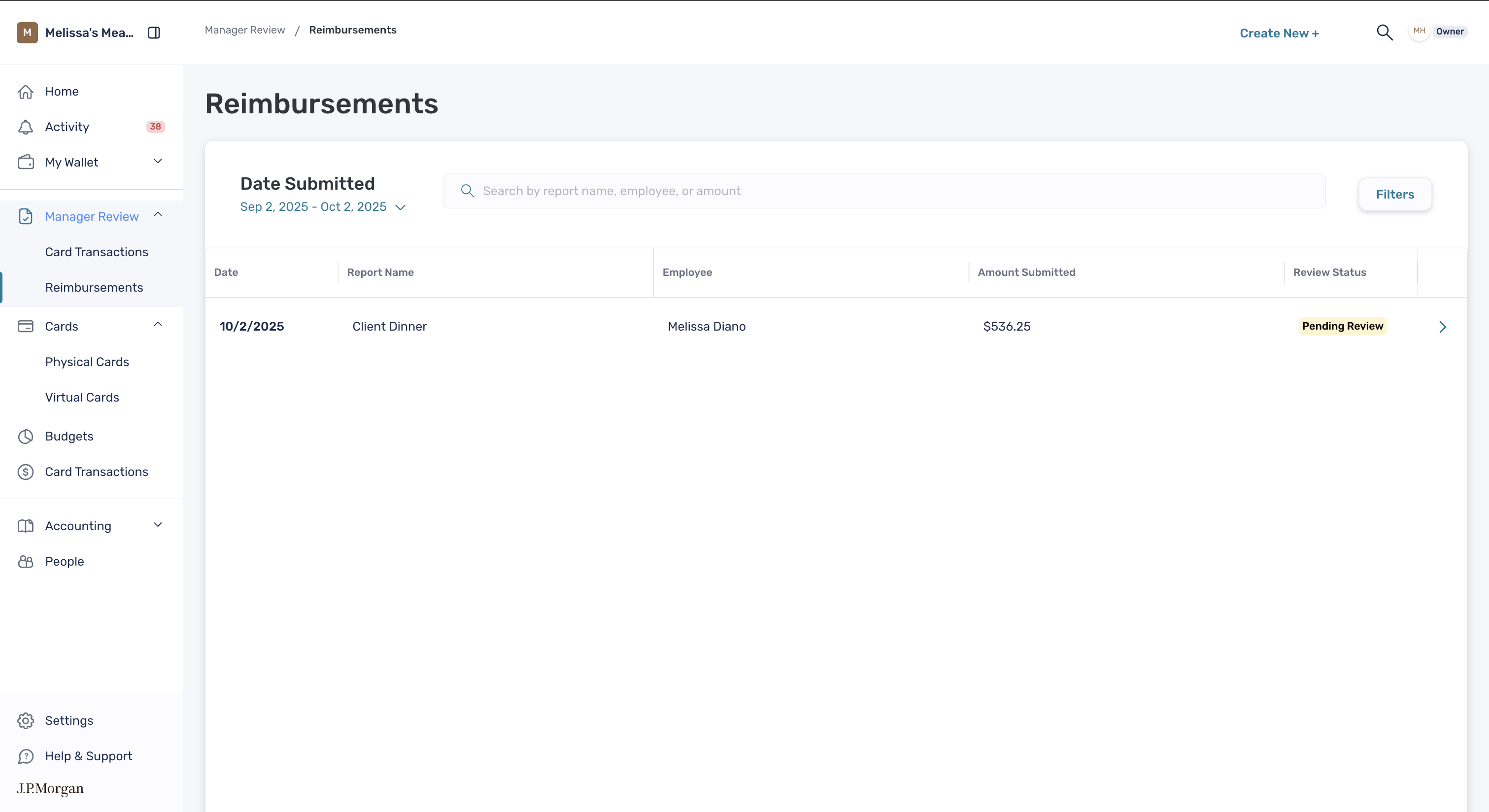Expand the My Wallet chevron
This screenshot has width=1489, height=812.
coord(158,161)
